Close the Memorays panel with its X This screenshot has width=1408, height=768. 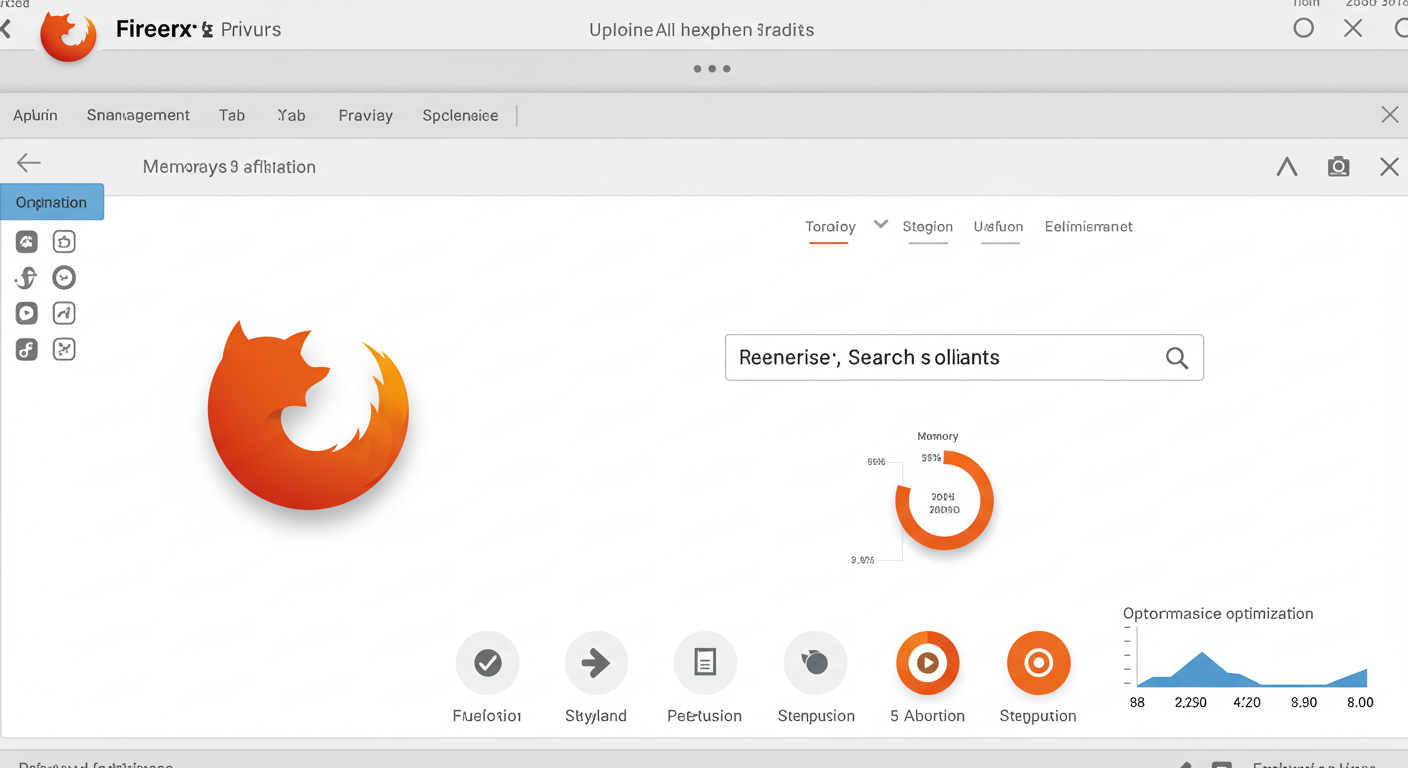tap(1389, 167)
